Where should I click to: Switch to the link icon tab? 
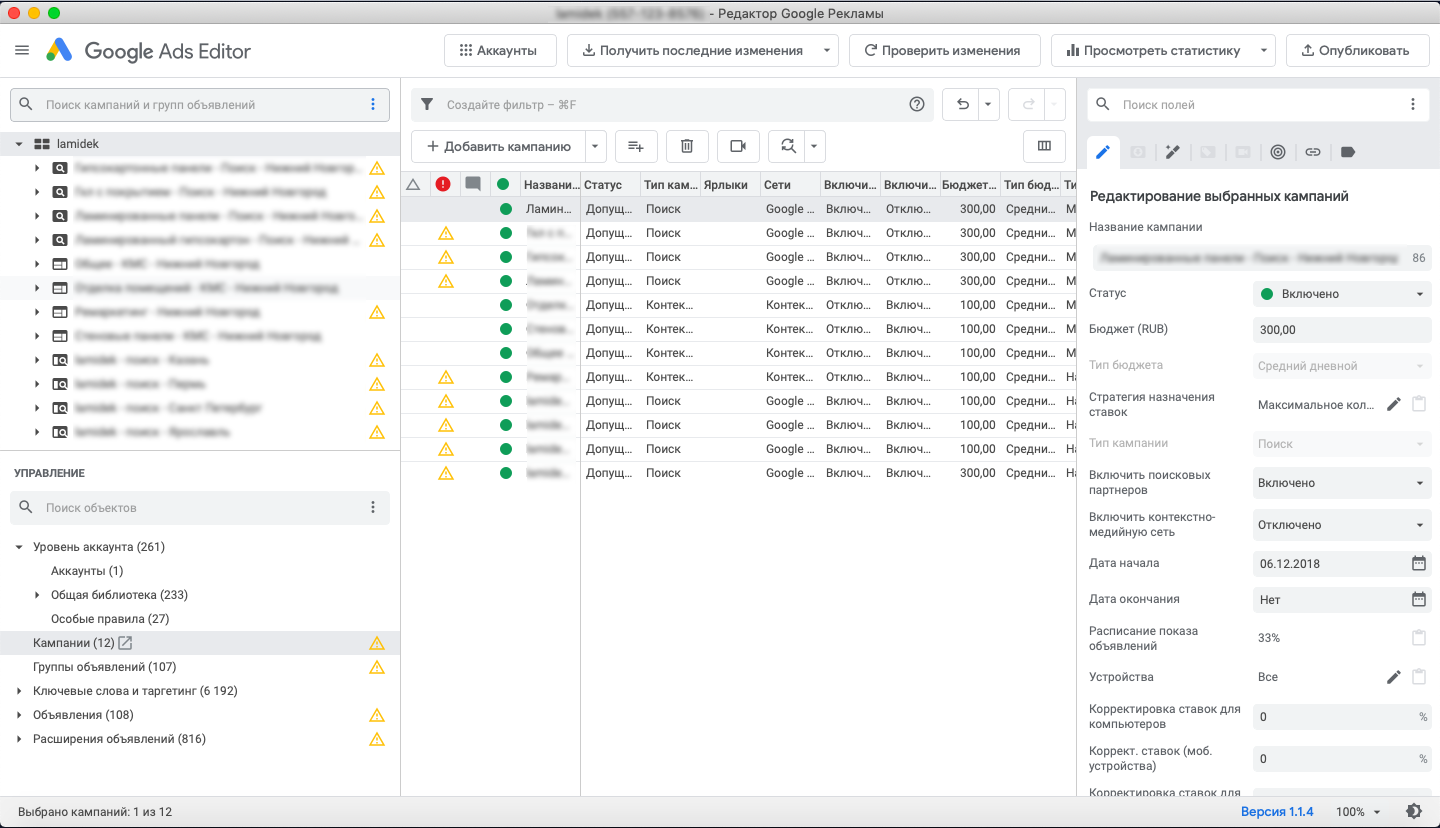(x=1313, y=152)
